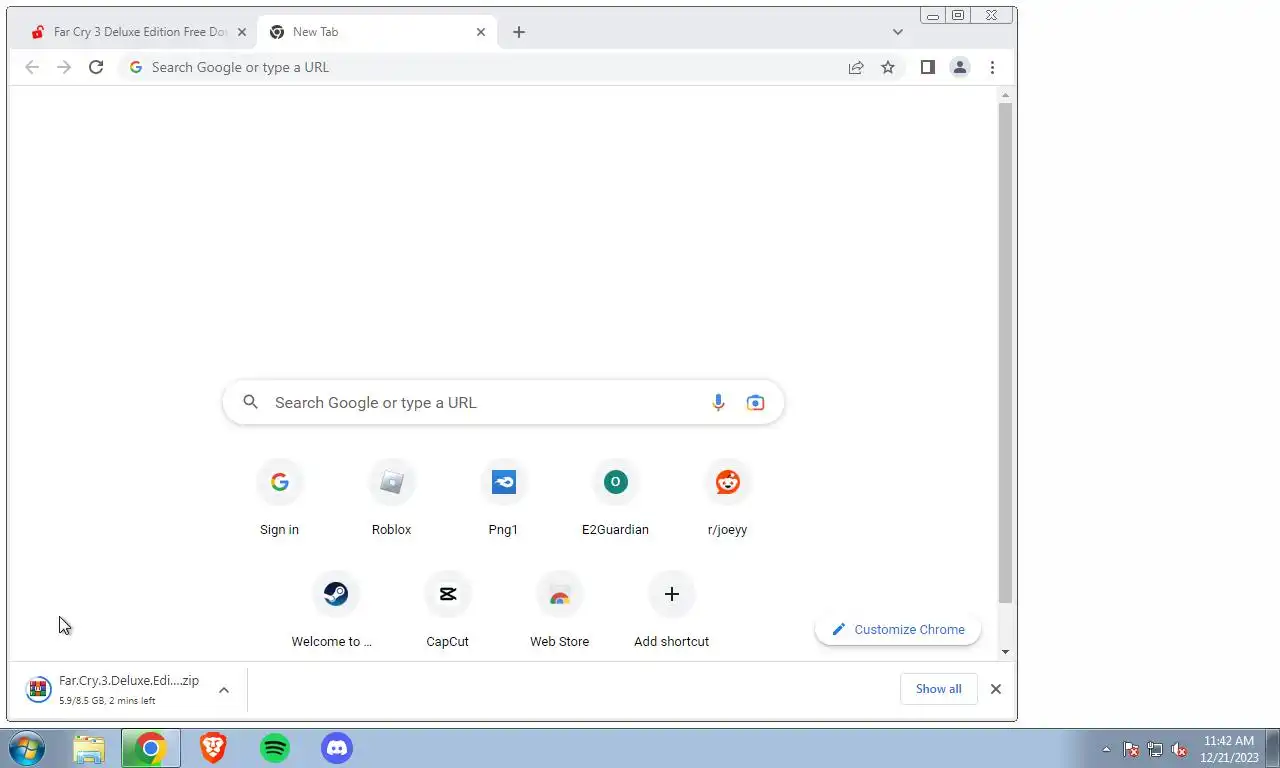Open Discord from the taskbar
Viewport: 1280px width, 768px height.
pos(337,748)
